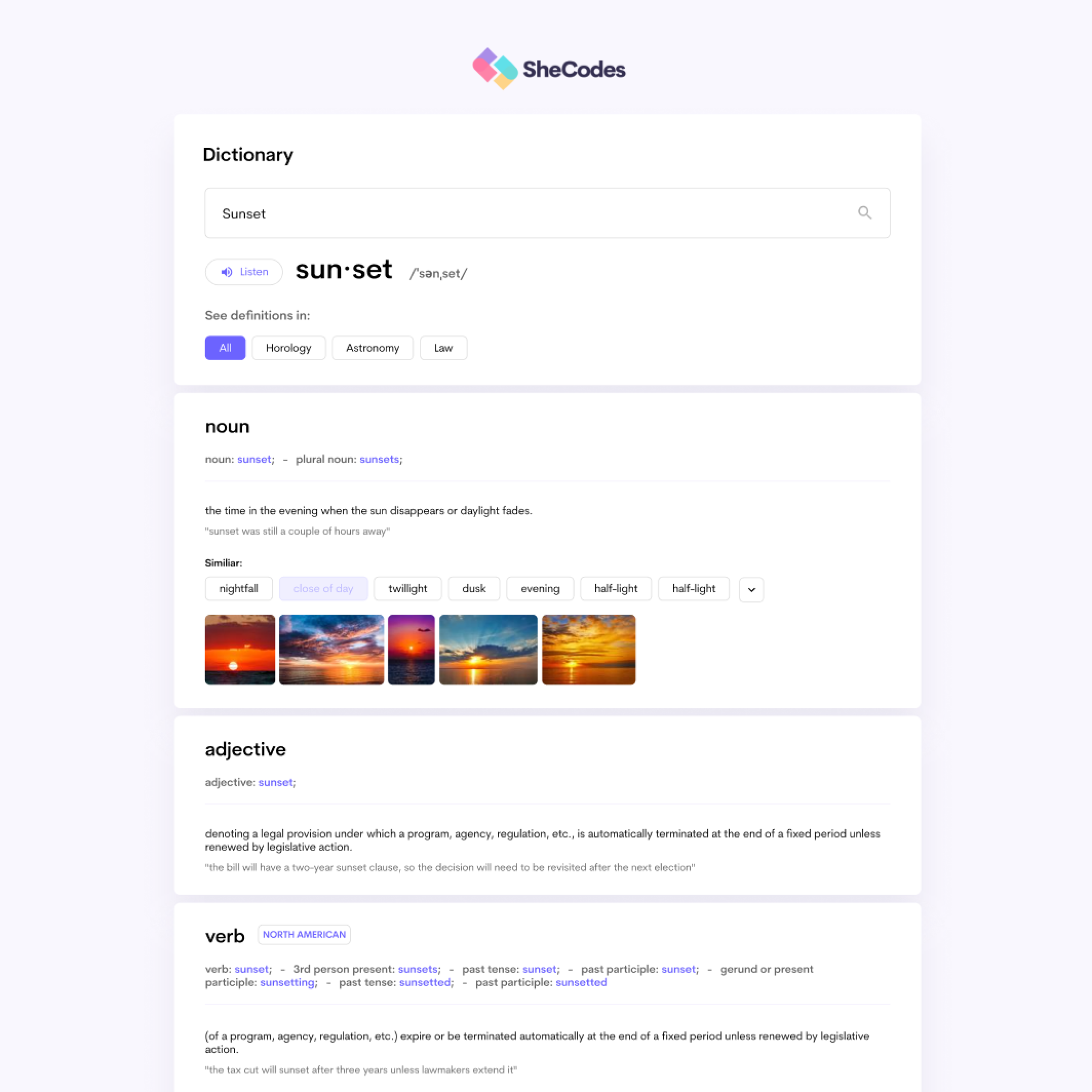Click the fifth golden sunset thumbnail
This screenshot has height=1092, width=1092.
pyautogui.click(x=587, y=649)
